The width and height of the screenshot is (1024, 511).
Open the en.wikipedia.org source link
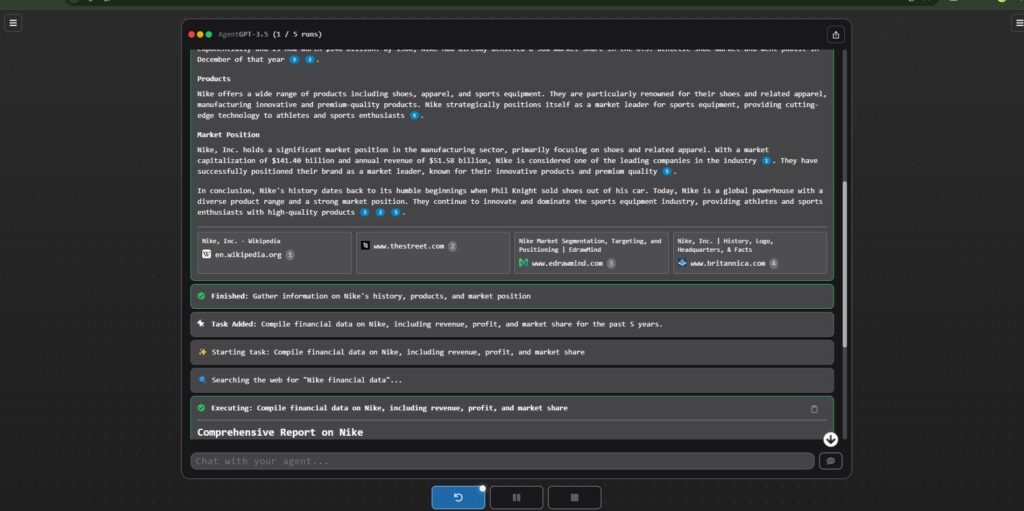point(248,255)
